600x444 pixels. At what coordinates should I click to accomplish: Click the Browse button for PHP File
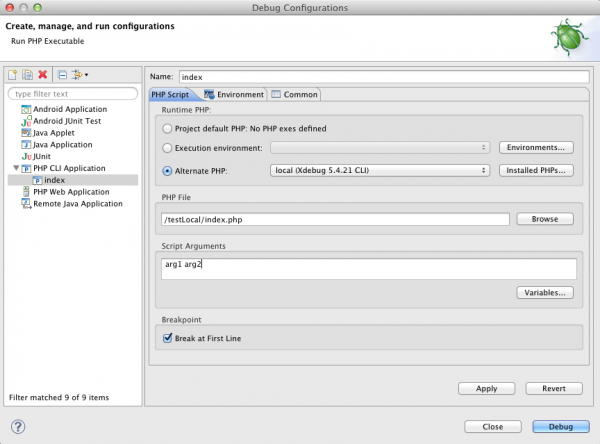545,218
